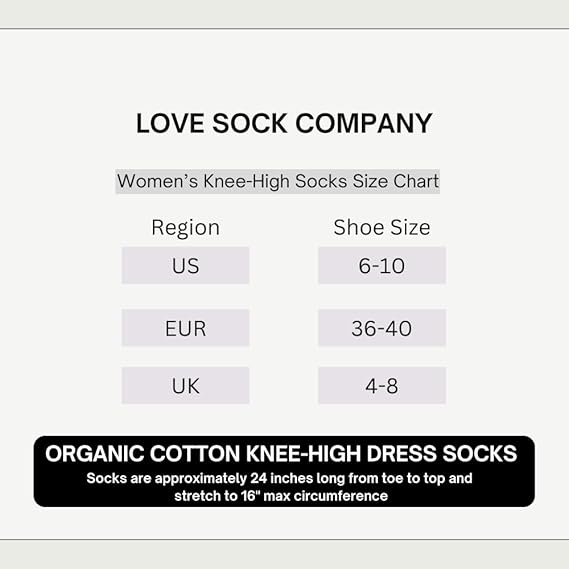Select the US region cell
569x569 pixels.
(x=185, y=265)
